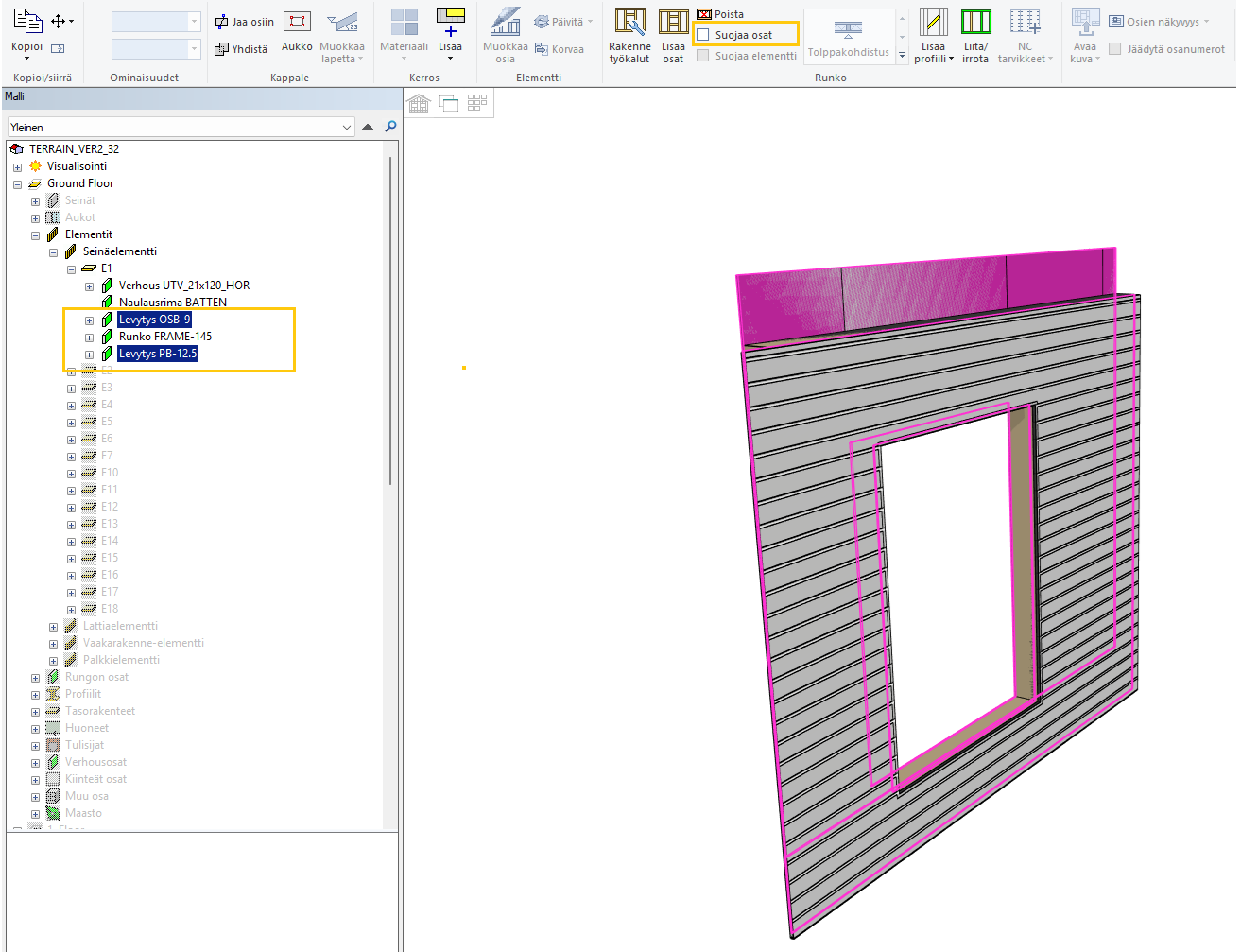Click the Poista delete icon
The image size is (1241, 952).
[x=704, y=14]
